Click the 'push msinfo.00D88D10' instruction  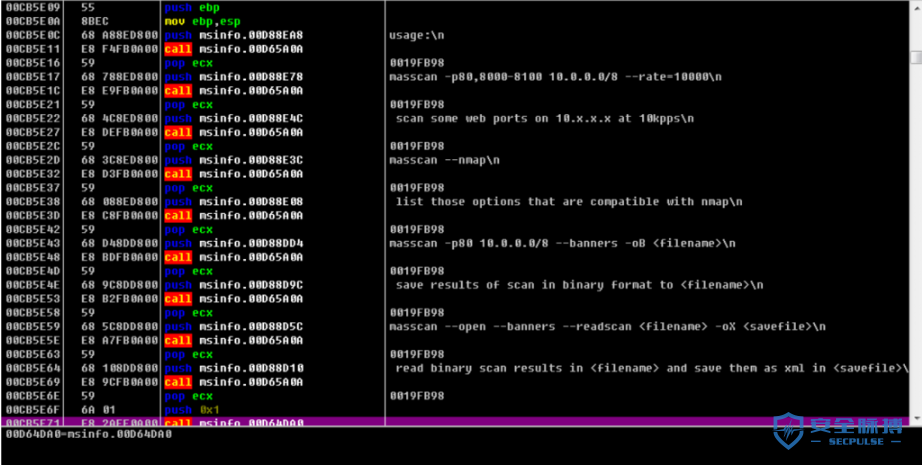coord(233,368)
